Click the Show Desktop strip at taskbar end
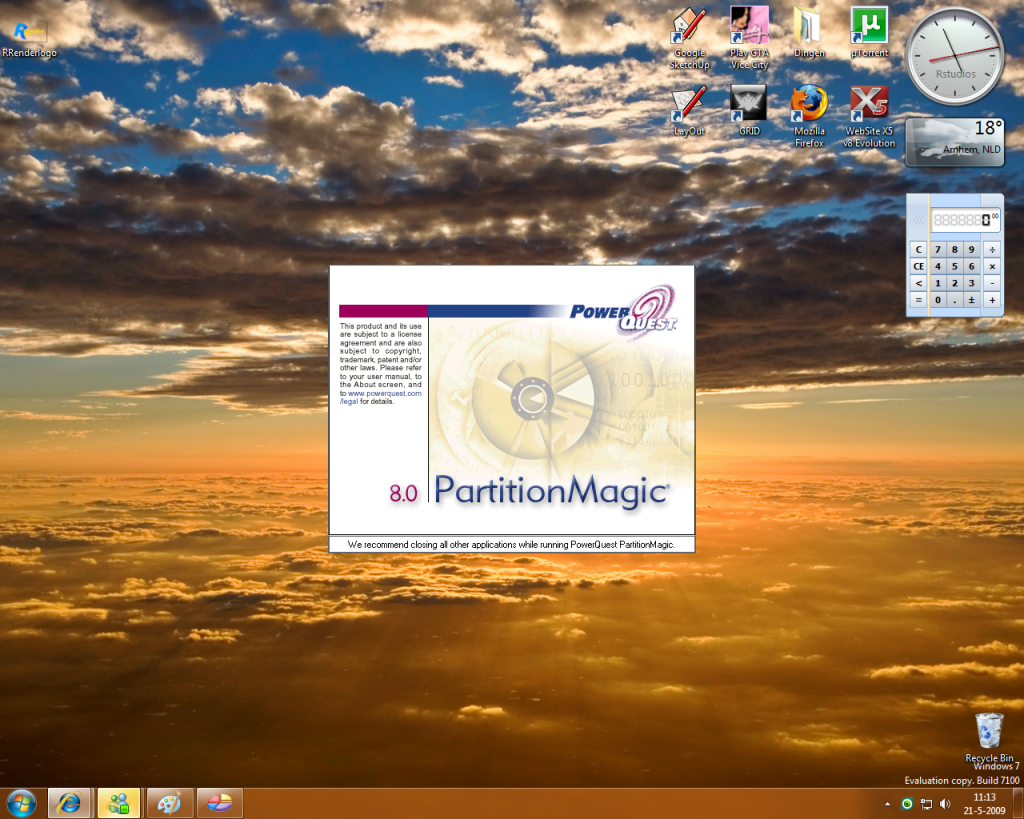This screenshot has height=819, width=1024. 1019,804
